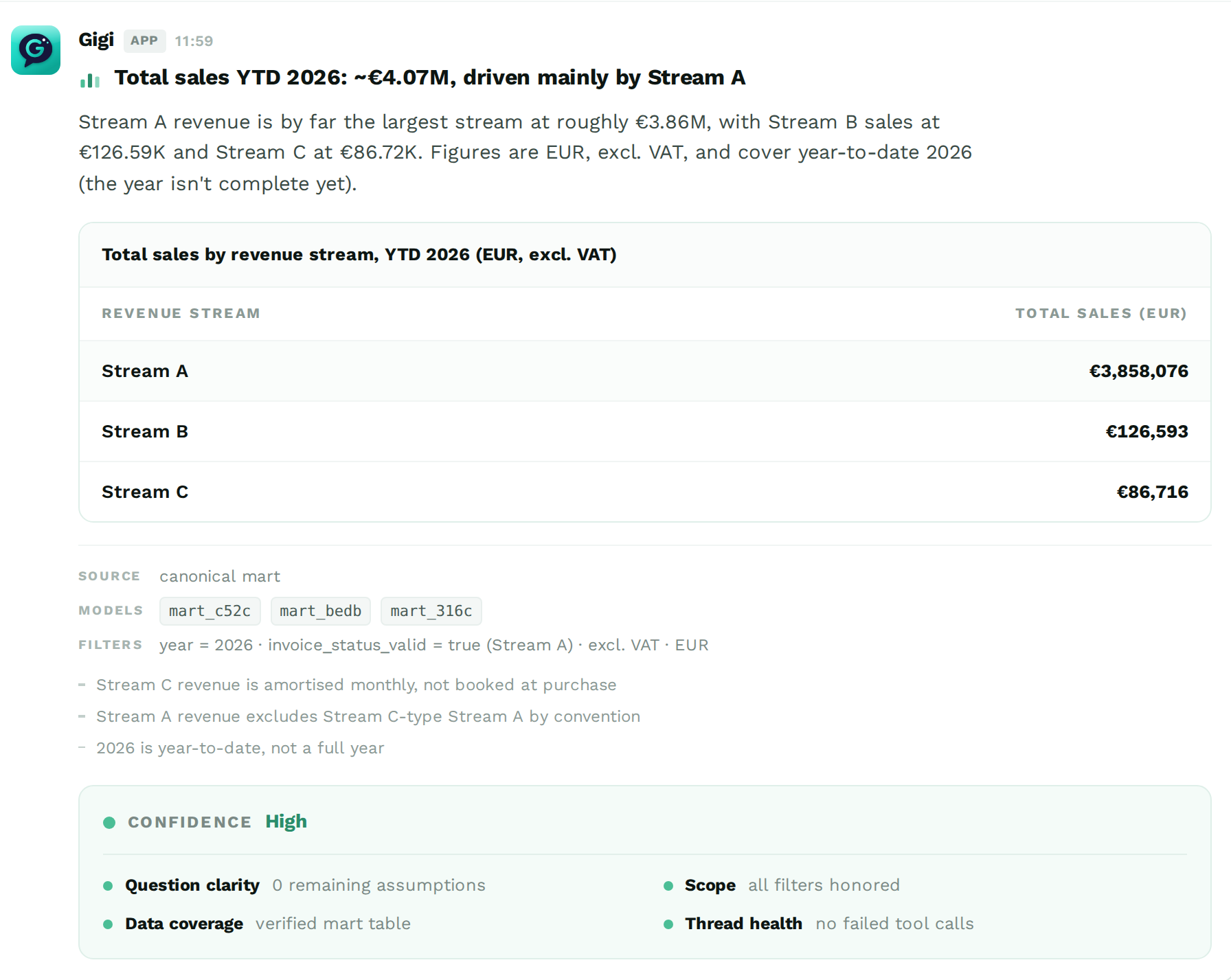1231x980 pixels.
Task: Click the green dot beside Thread health
Action: [x=668, y=924]
